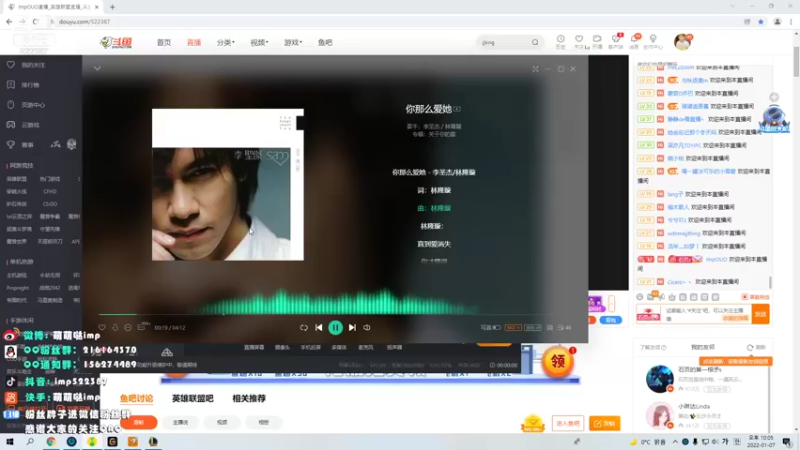Skip to the next track in player

[352, 328]
